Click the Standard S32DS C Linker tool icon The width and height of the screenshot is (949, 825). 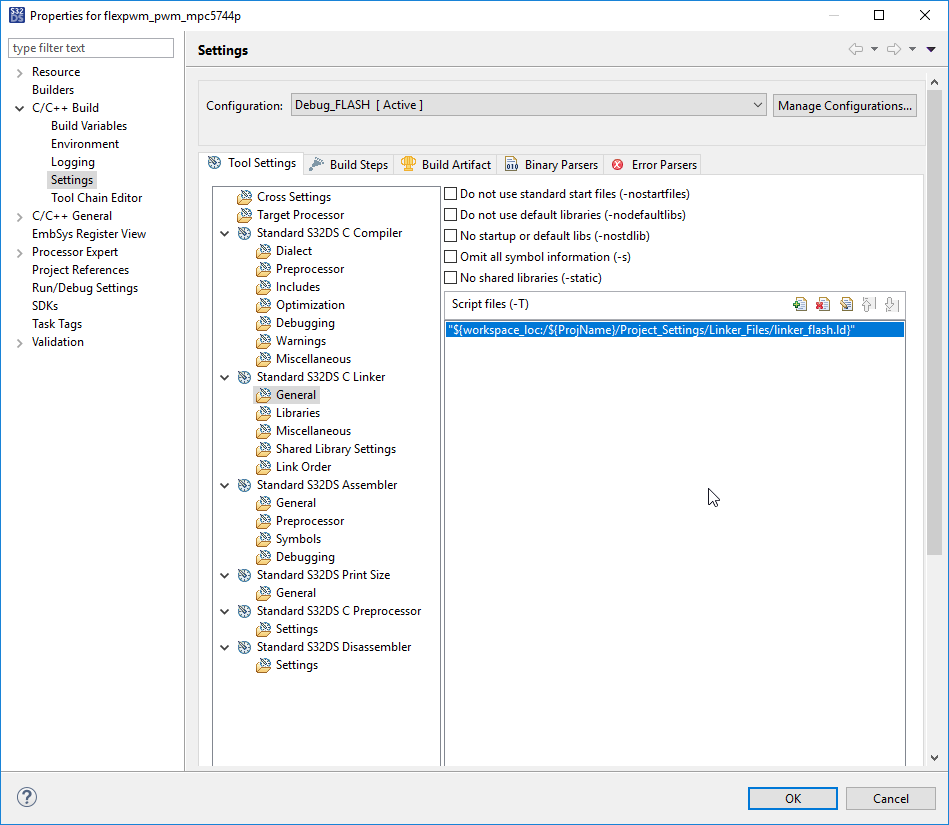tap(245, 377)
